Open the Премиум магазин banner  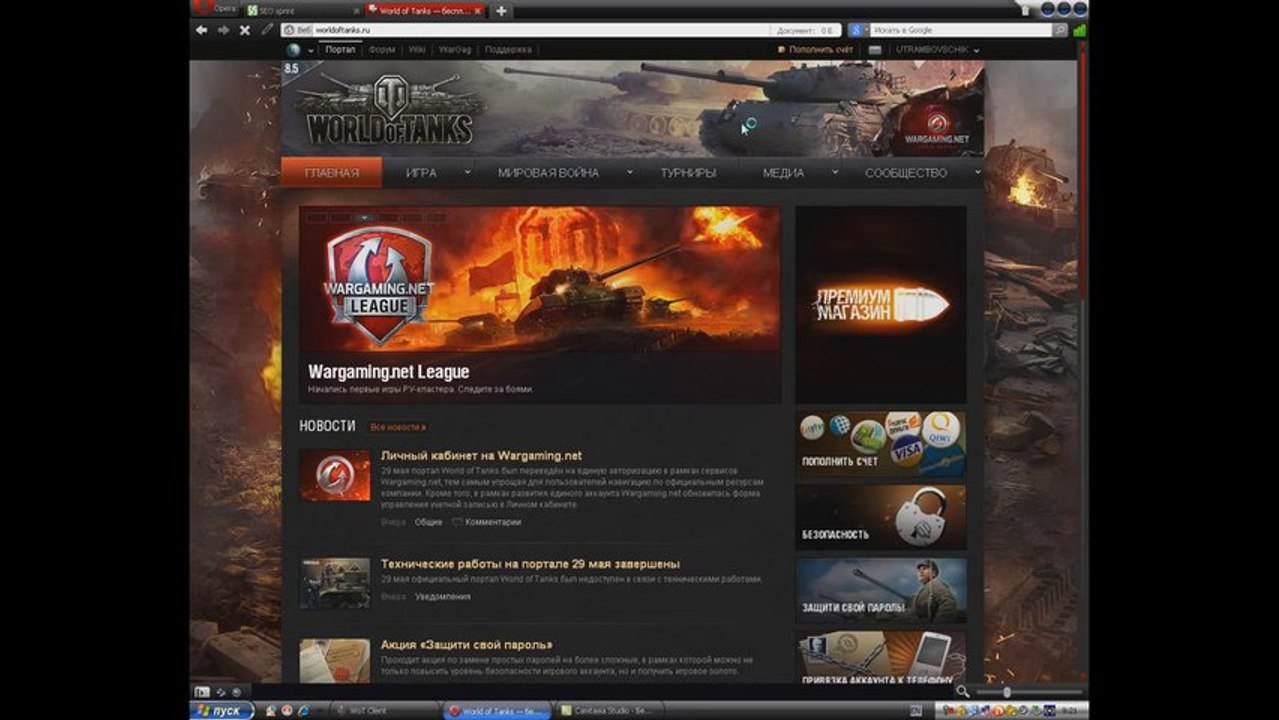[881, 304]
